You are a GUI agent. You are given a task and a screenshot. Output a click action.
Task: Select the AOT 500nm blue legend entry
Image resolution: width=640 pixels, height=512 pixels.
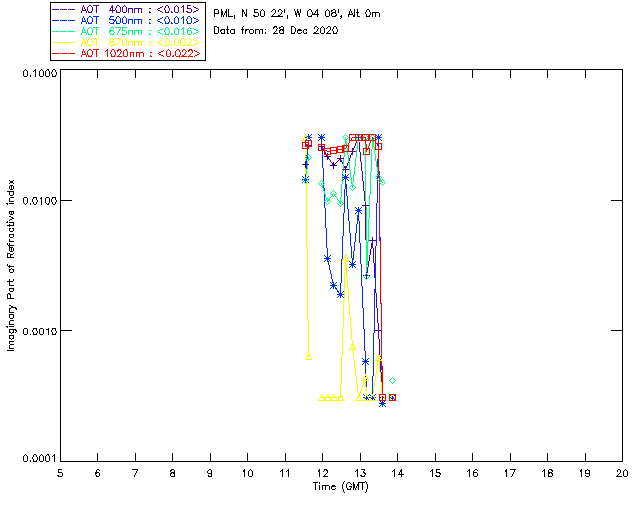coord(127,21)
